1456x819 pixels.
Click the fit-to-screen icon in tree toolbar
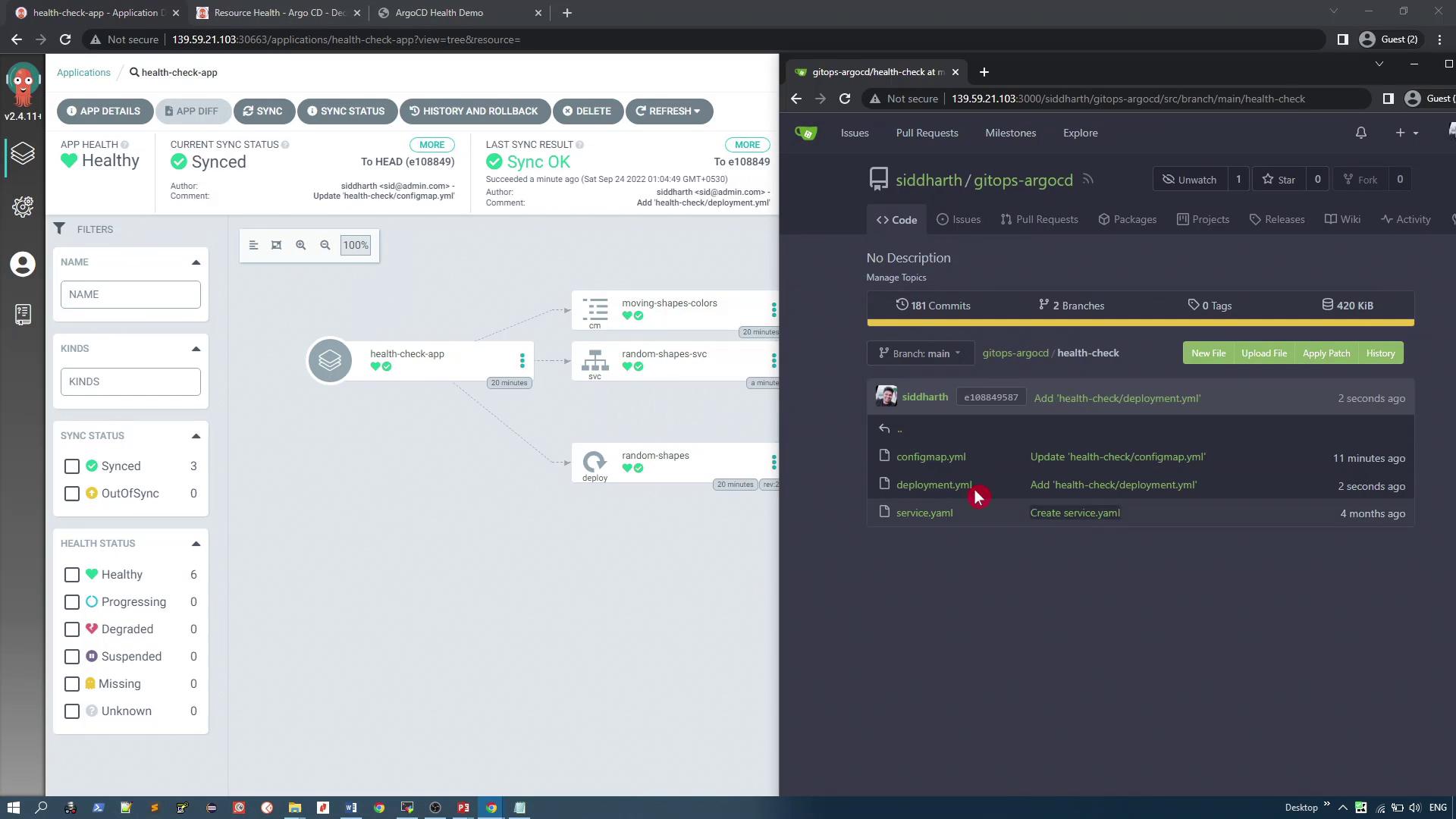point(277,245)
